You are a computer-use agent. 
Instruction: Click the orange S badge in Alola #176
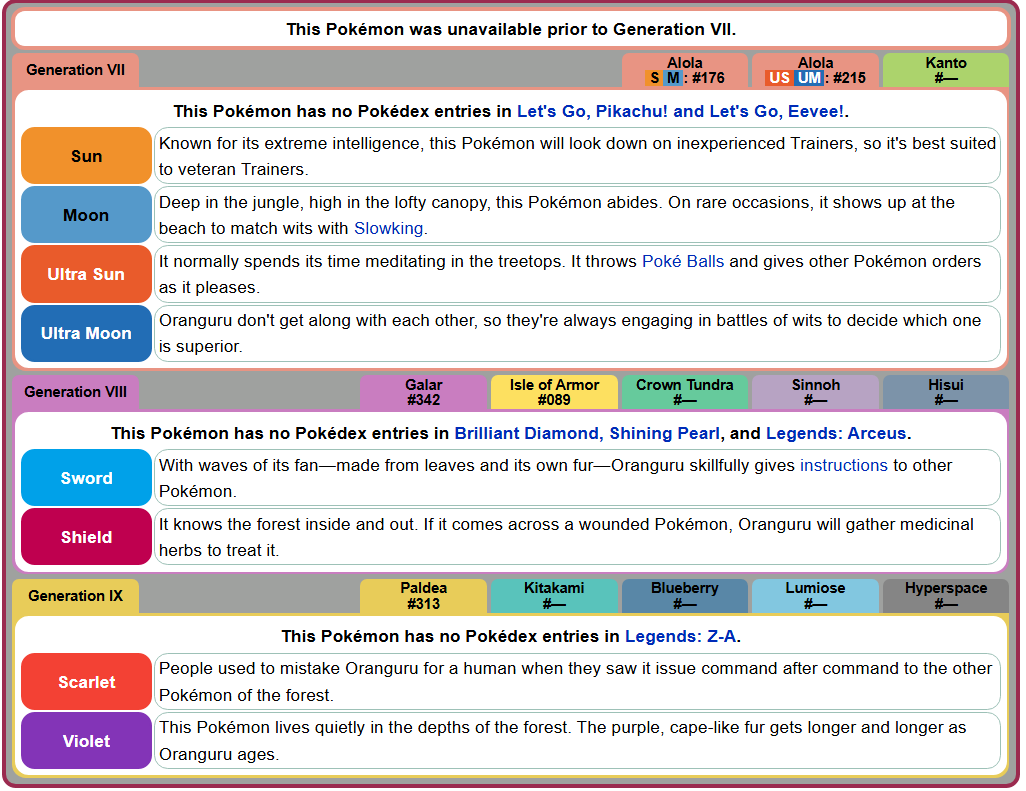pos(654,78)
